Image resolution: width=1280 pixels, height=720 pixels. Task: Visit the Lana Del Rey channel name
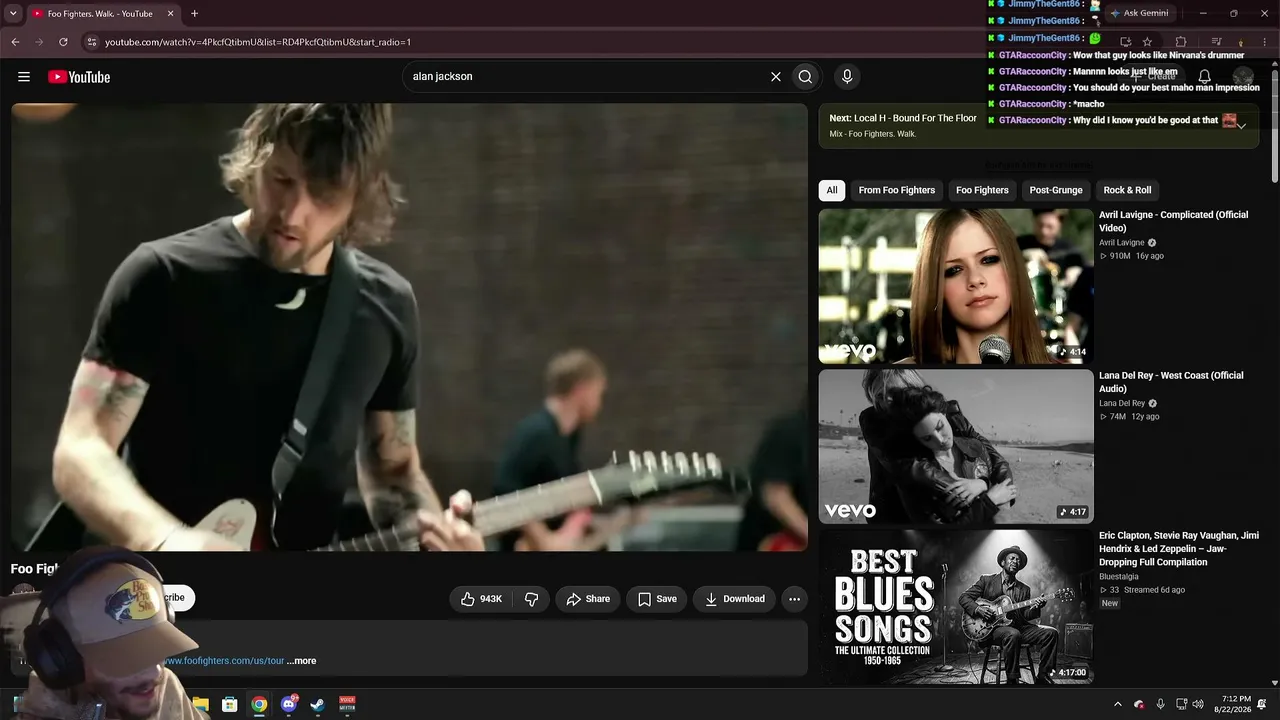(x=1122, y=403)
